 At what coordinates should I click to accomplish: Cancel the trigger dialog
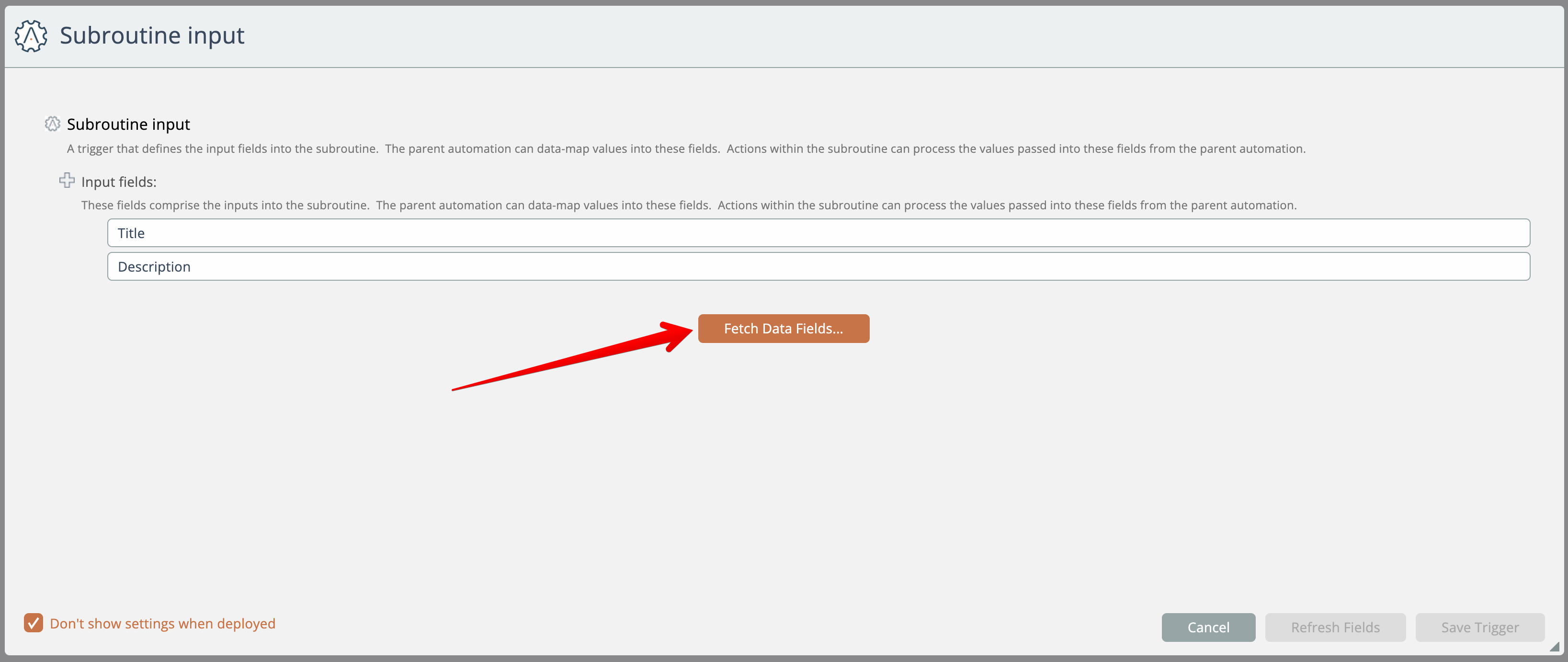coord(1208,628)
